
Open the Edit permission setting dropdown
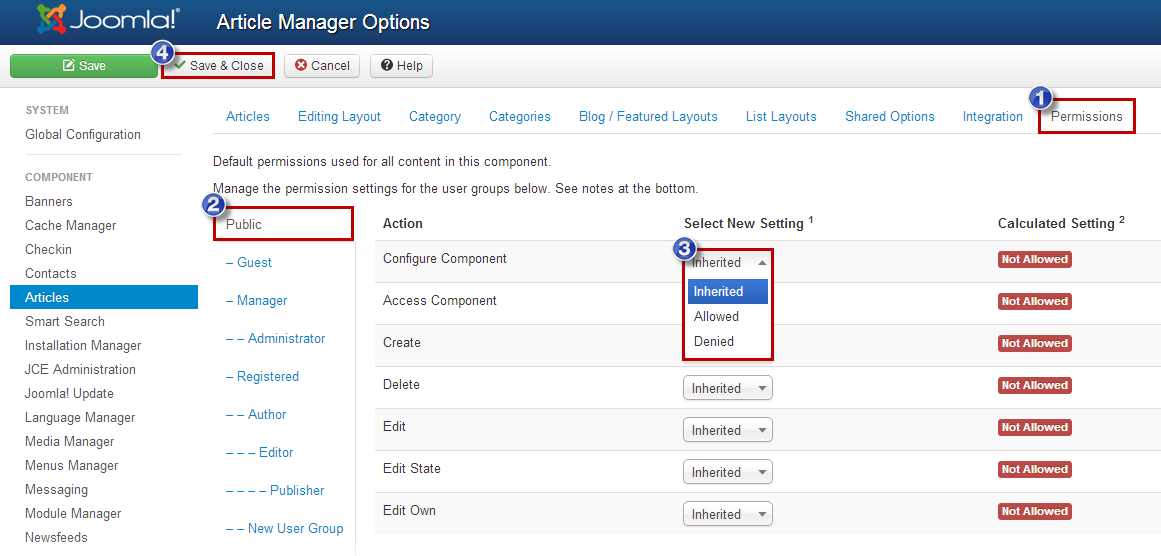728,430
